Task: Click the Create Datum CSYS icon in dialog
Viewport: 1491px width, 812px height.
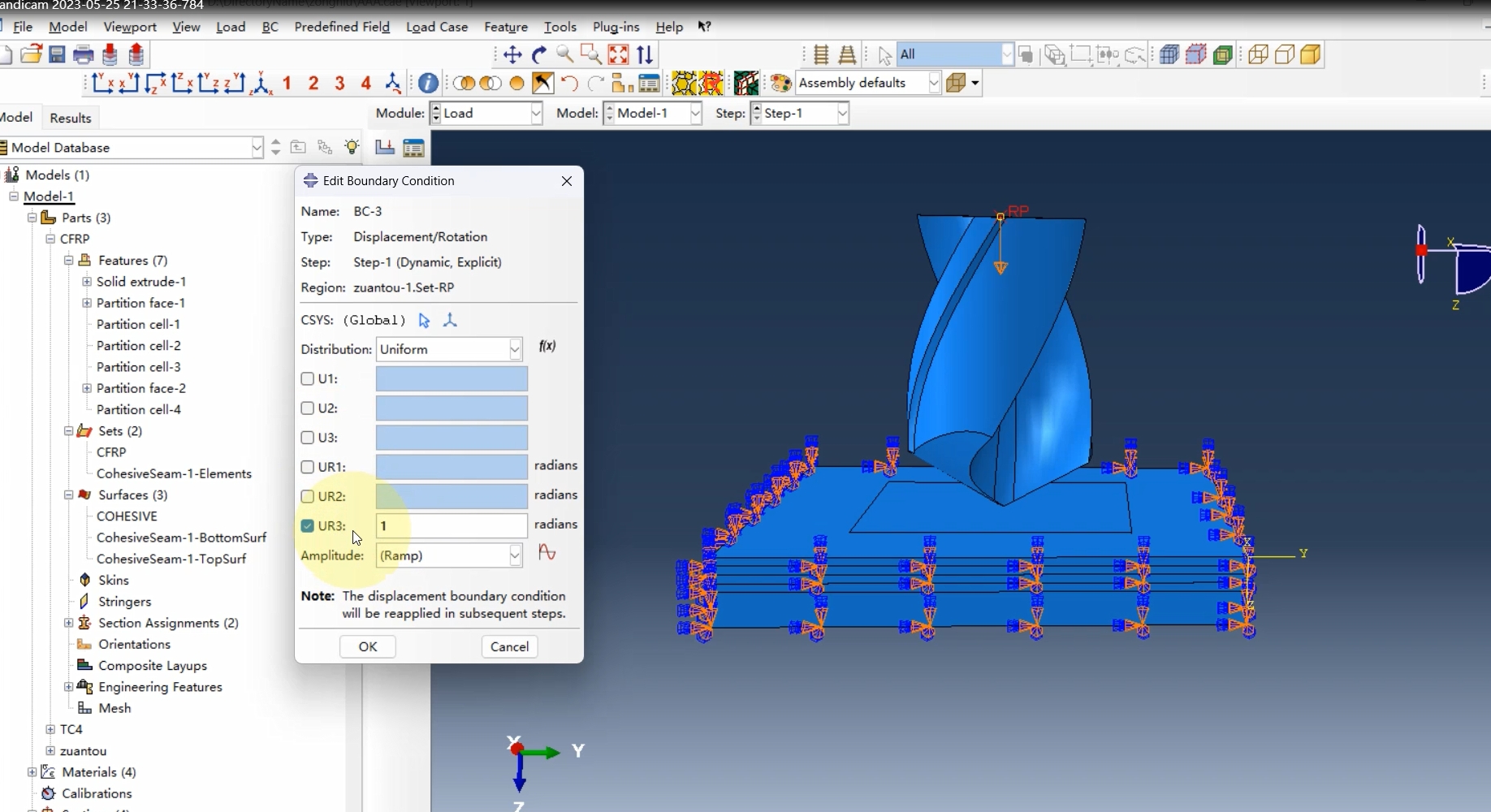Action: pos(450,320)
